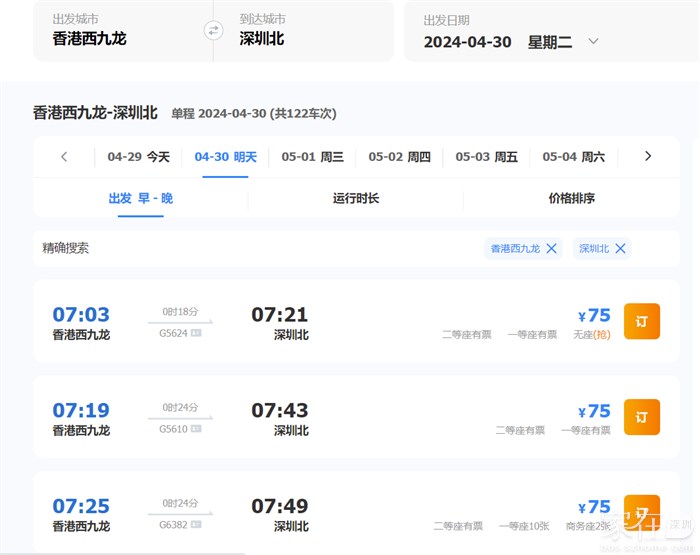Remove the 香港西九龙 filter tag
Screen dimensions: 700x555
[551, 248]
